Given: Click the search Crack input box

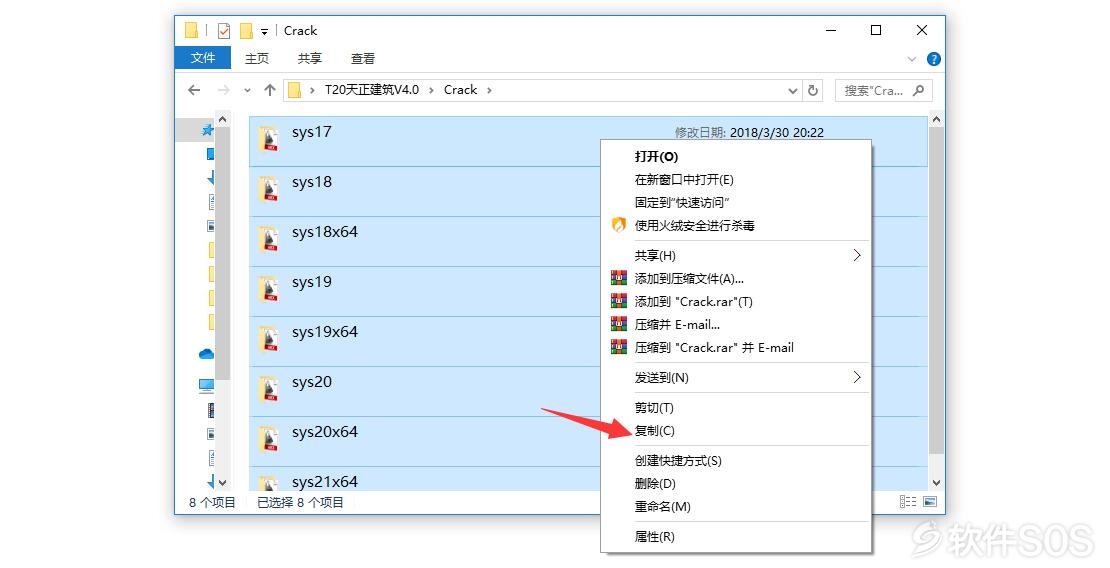Looking at the screenshot, I should pyautogui.click(x=883, y=91).
